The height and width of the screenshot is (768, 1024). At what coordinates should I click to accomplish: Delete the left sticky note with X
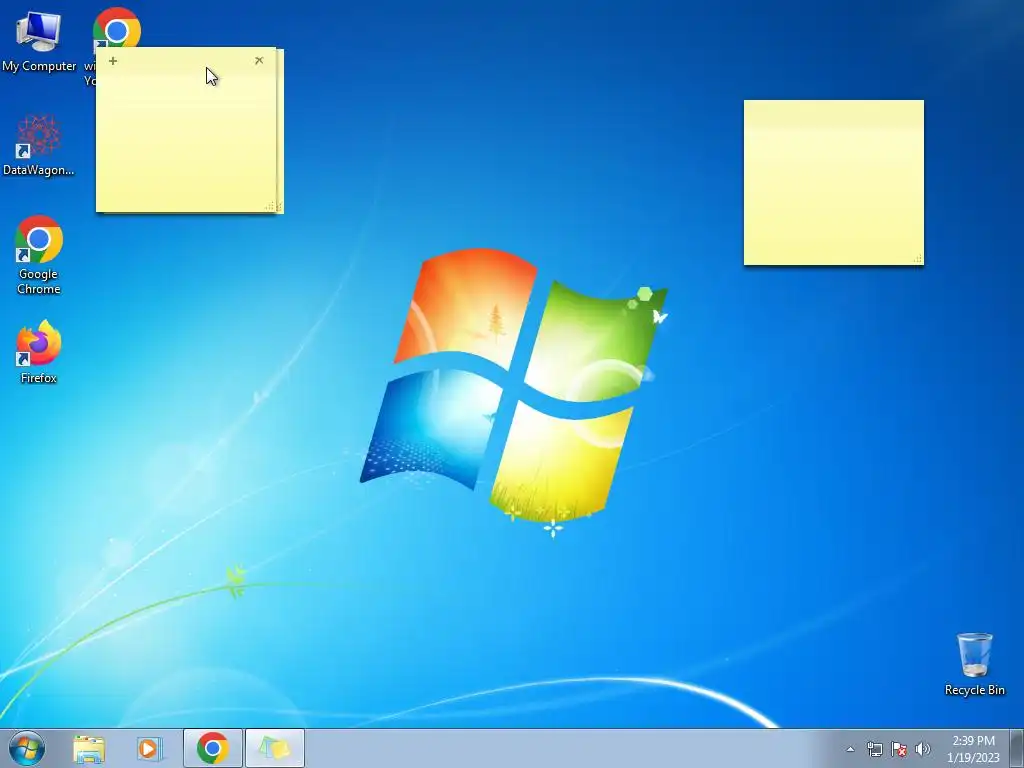tap(259, 60)
